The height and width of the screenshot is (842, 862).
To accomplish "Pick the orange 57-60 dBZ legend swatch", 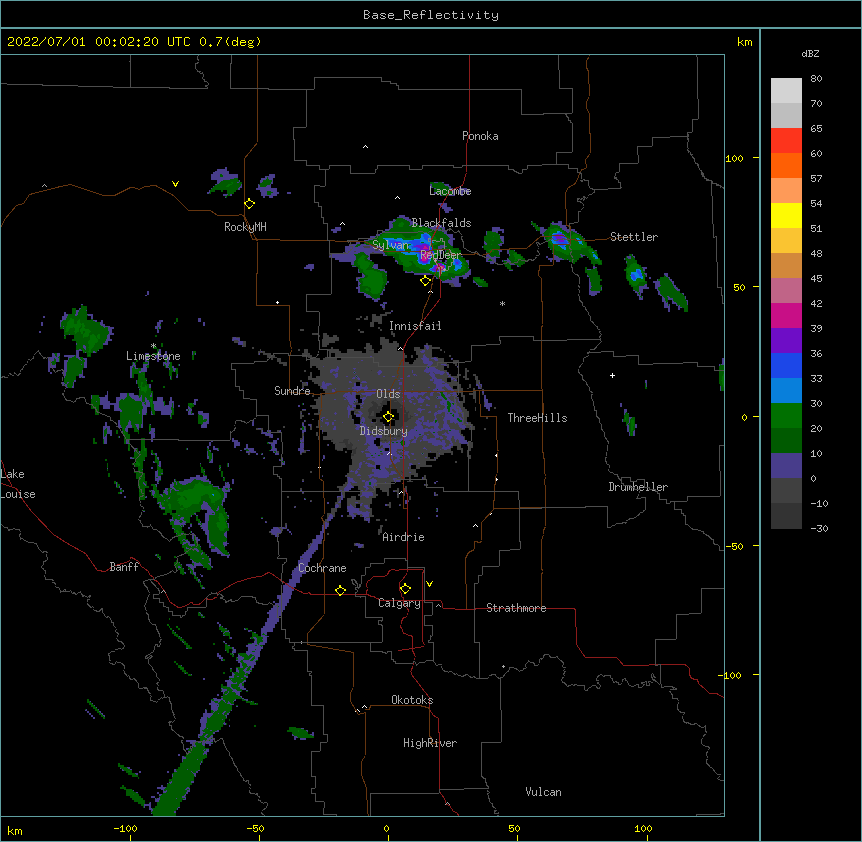I will pos(786,165).
